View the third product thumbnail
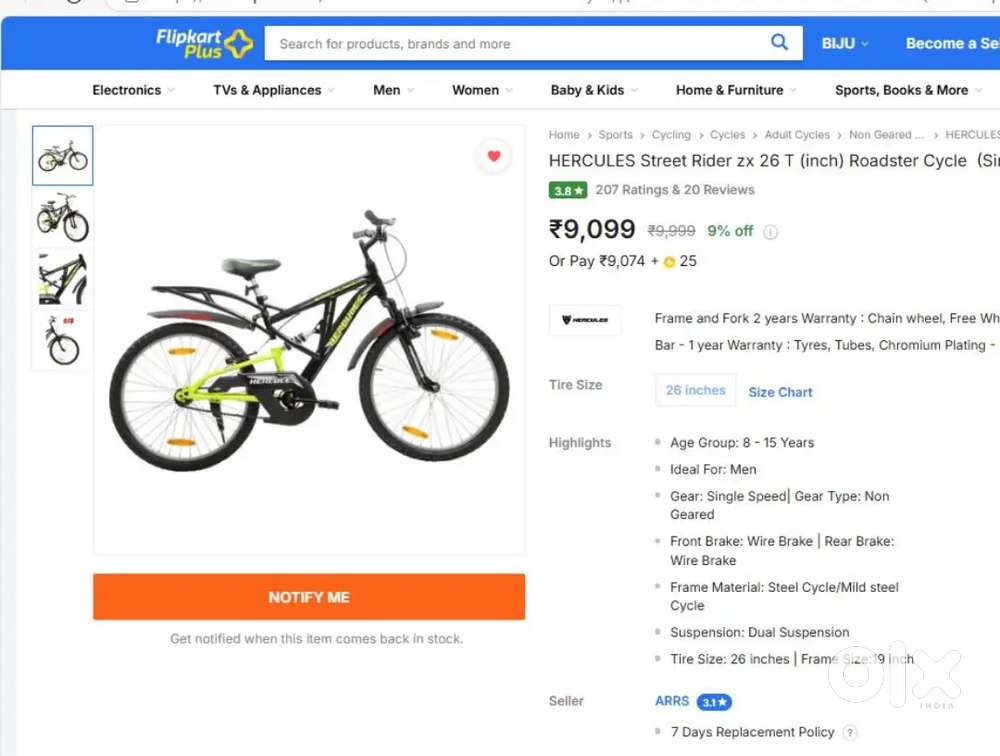The image size is (1000, 756). point(63,279)
